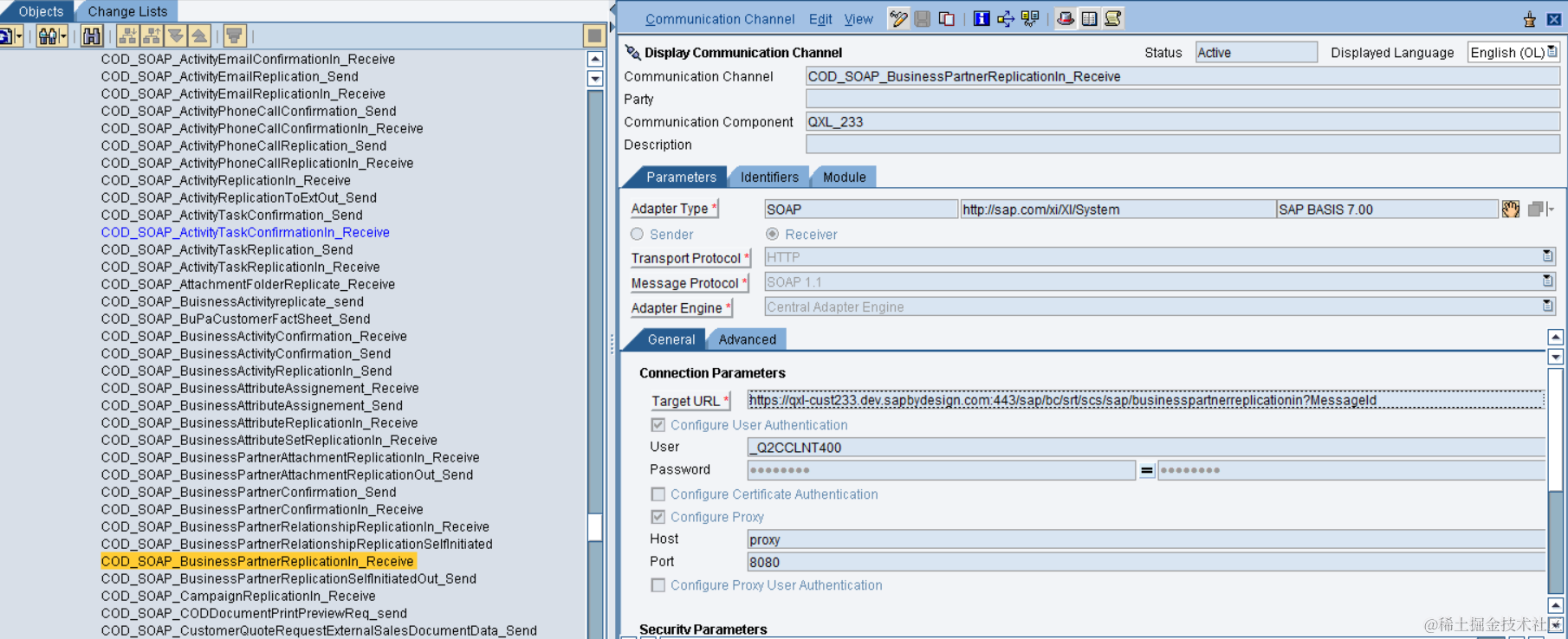Image resolution: width=1568 pixels, height=639 pixels.
Task: Open the Adapter Engine dropdown
Action: [1547, 306]
